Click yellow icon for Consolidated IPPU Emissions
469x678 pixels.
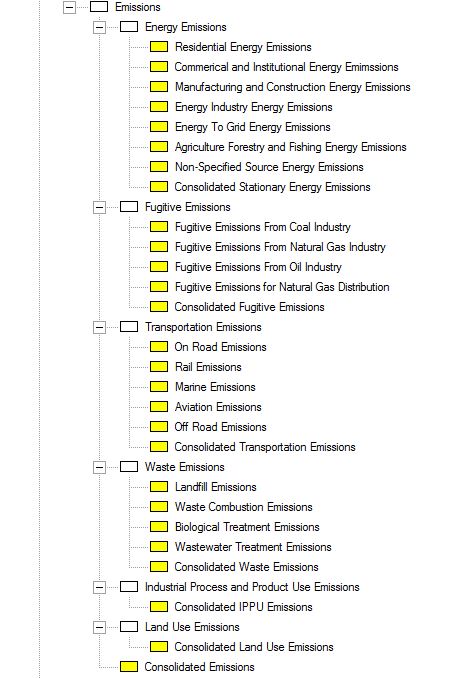pyautogui.click(x=159, y=607)
